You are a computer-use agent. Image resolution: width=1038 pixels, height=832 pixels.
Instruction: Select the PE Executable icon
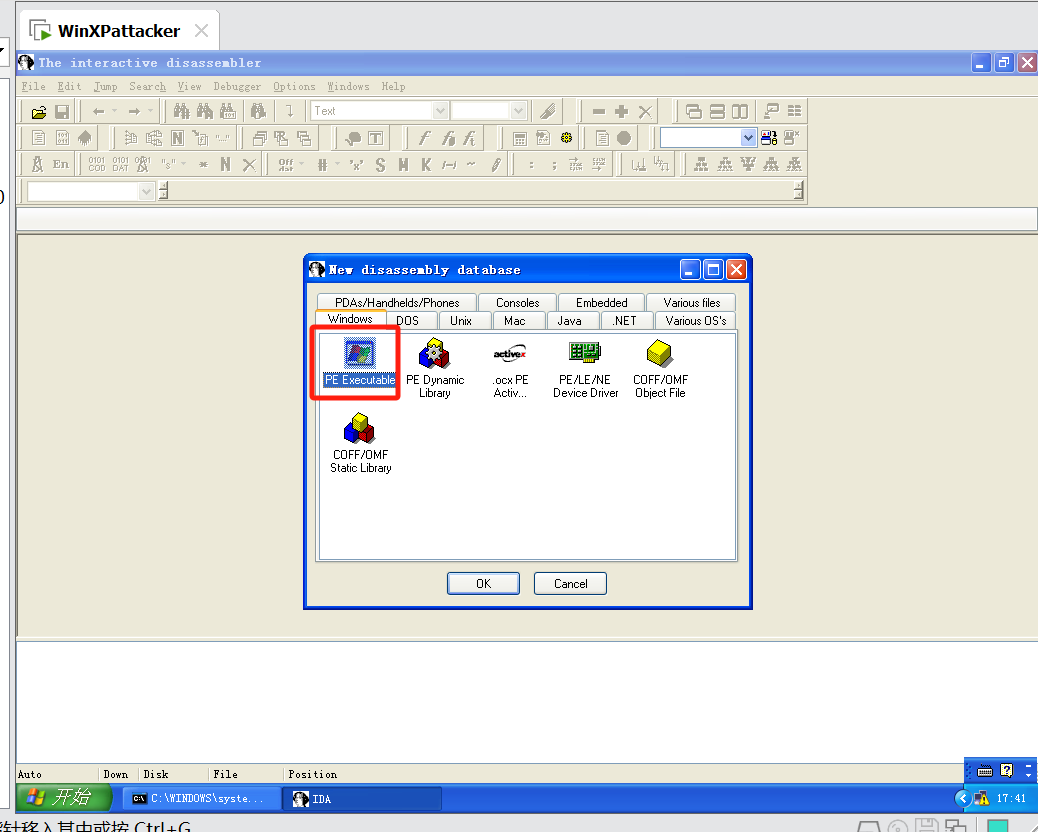(359, 362)
